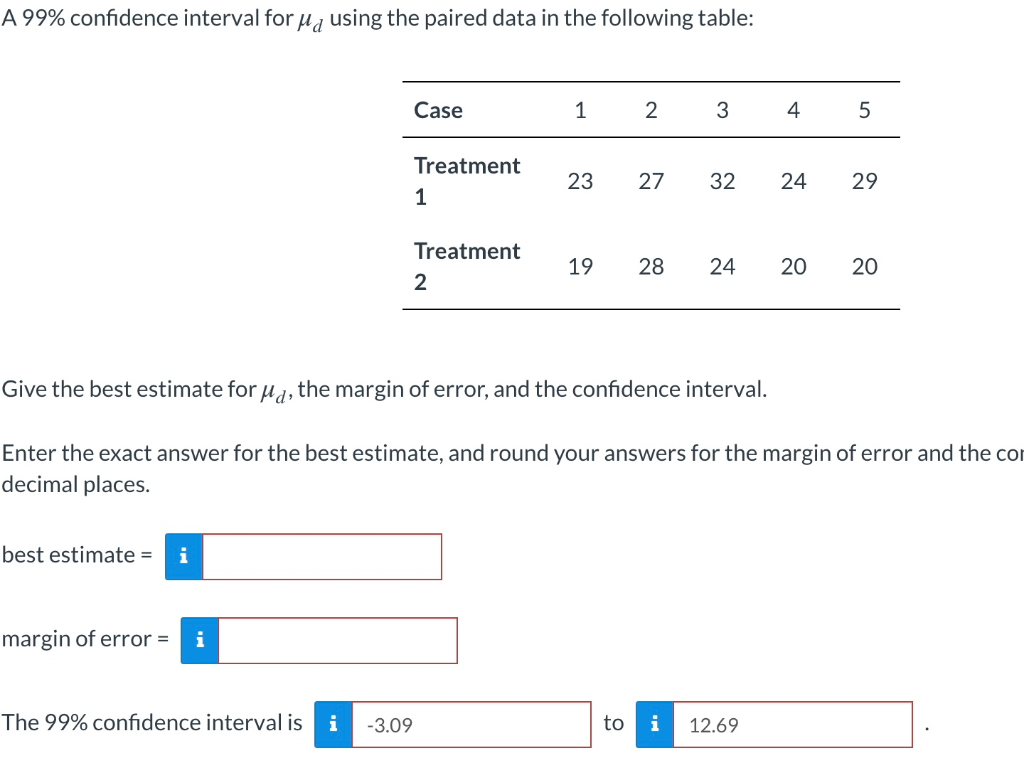Select the field containing -3.09
Viewport: 1024px width, 758px height.
tap(470, 724)
